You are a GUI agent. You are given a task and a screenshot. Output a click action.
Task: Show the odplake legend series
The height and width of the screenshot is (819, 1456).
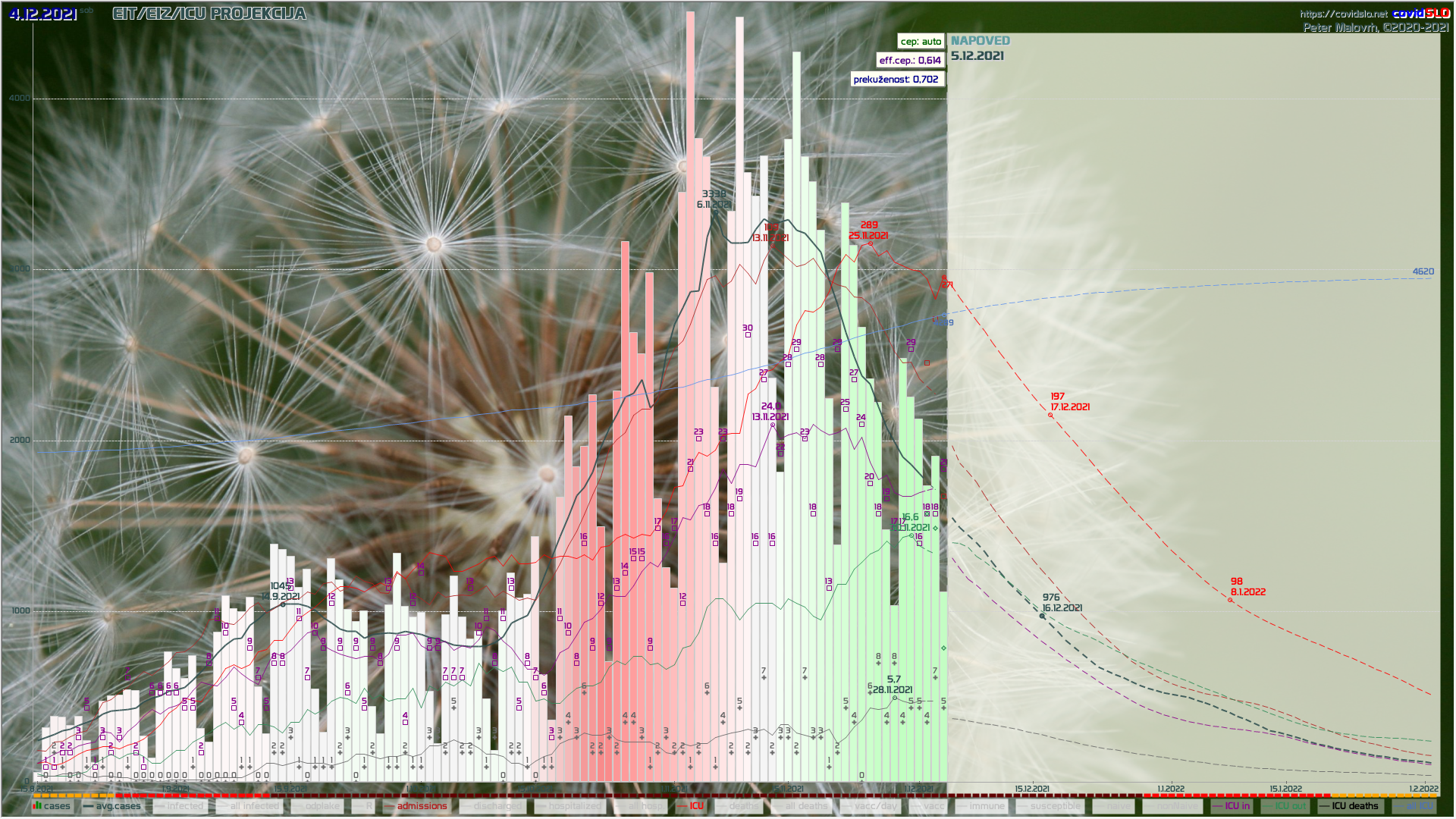pyautogui.click(x=315, y=806)
